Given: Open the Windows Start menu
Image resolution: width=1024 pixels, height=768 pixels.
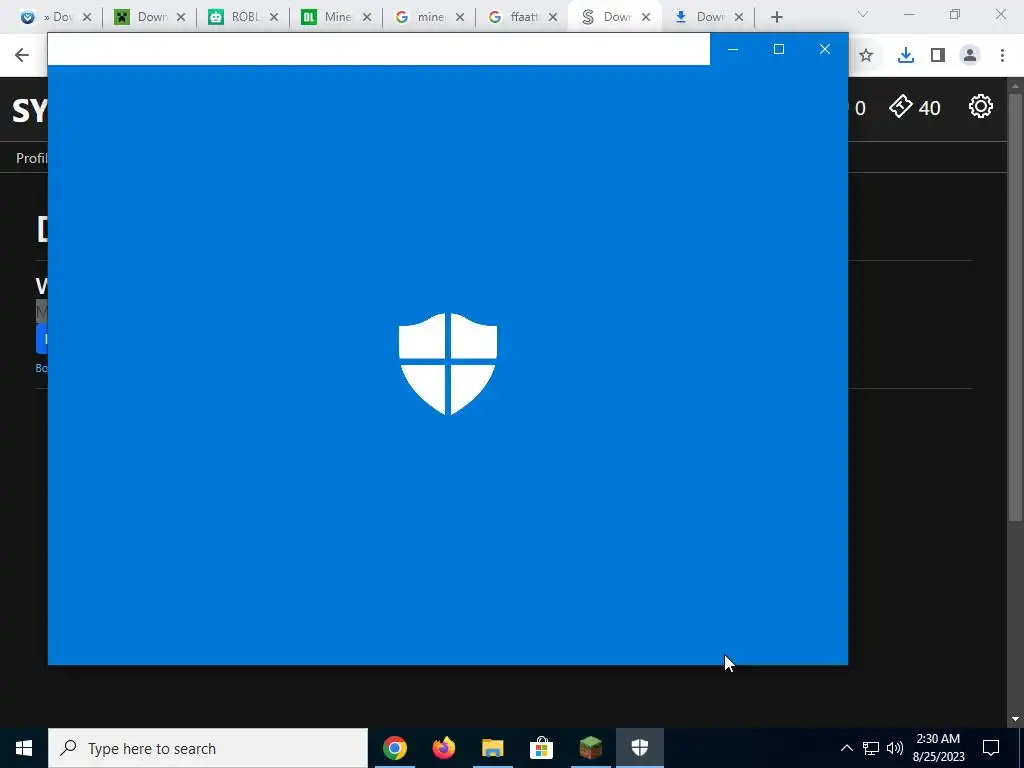Looking at the screenshot, I should click(x=24, y=748).
